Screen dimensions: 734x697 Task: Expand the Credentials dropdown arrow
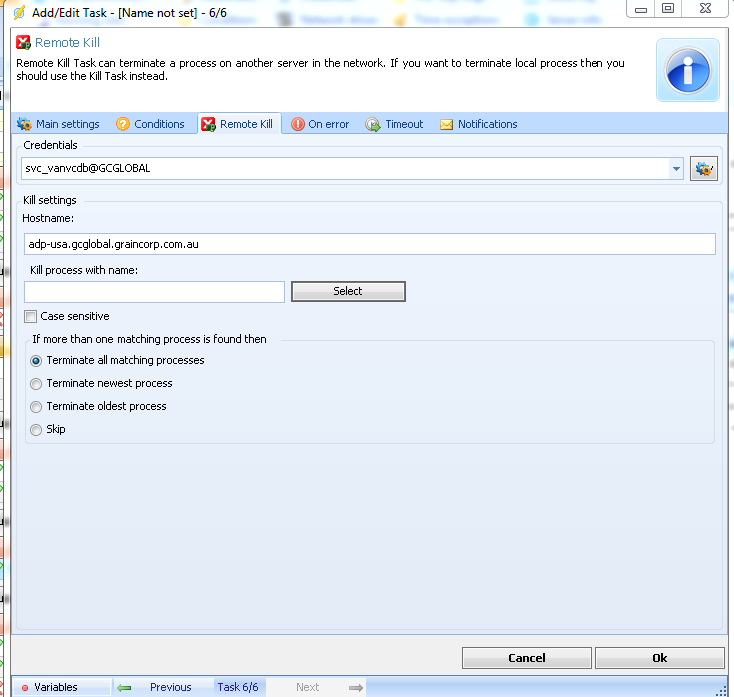tap(677, 169)
